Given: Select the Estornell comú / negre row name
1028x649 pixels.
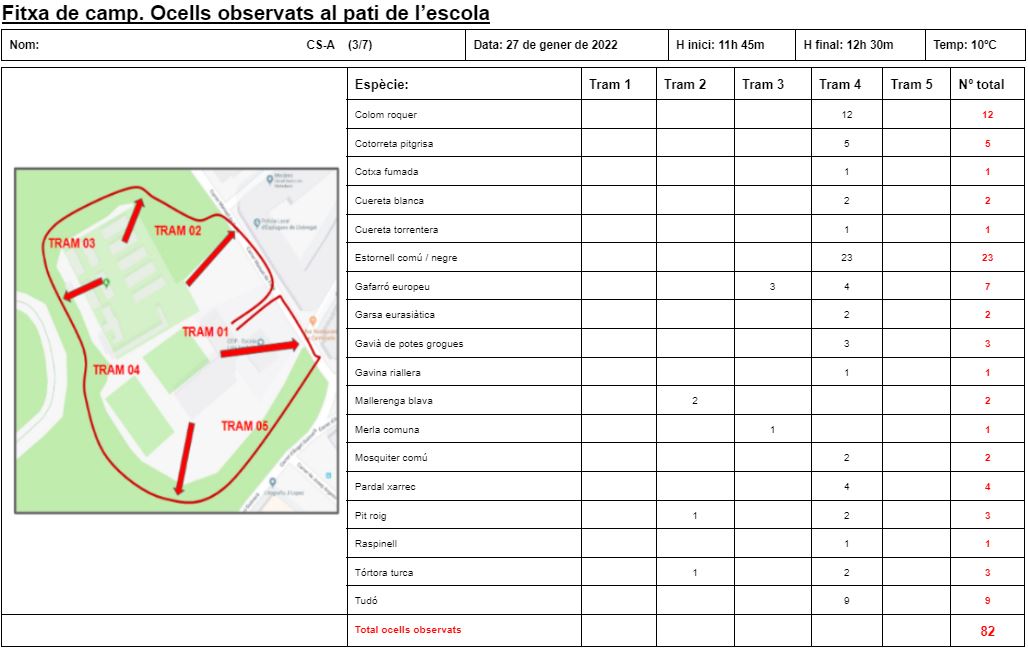Looking at the screenshot, I should 406,258.
